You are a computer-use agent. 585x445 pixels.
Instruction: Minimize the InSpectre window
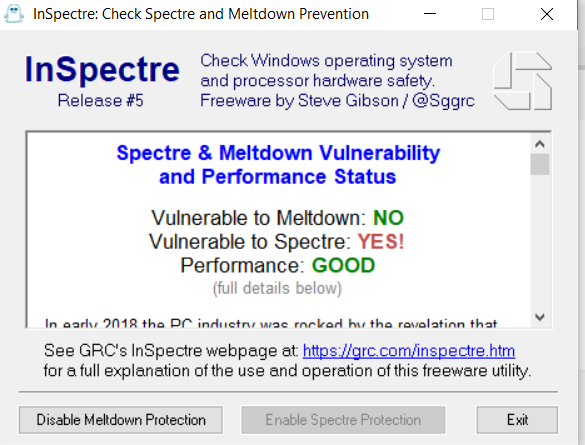430,14
